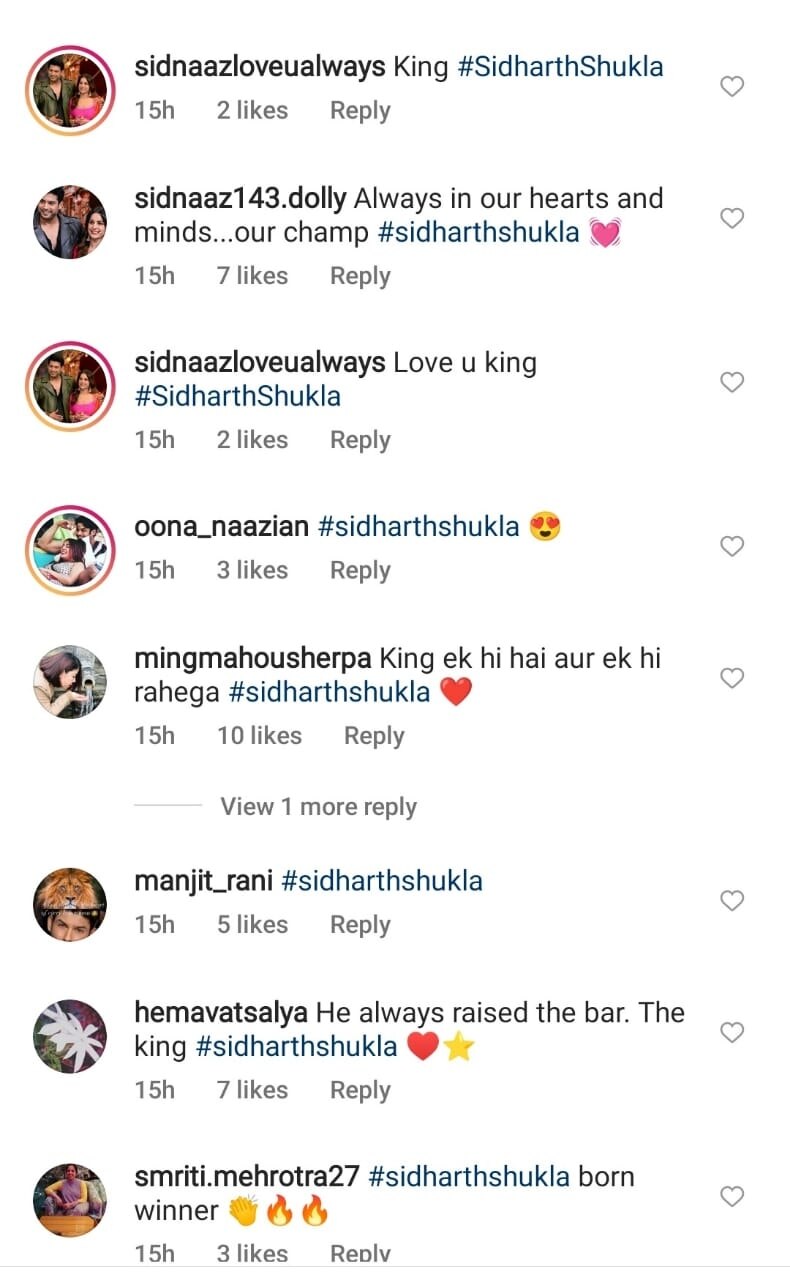The width and height of the screenshot is (790, 1280).
Task: Like sidnaaz143.dolly's comment with heart icon
Action: pyautogui.click(x=732, y=218)
